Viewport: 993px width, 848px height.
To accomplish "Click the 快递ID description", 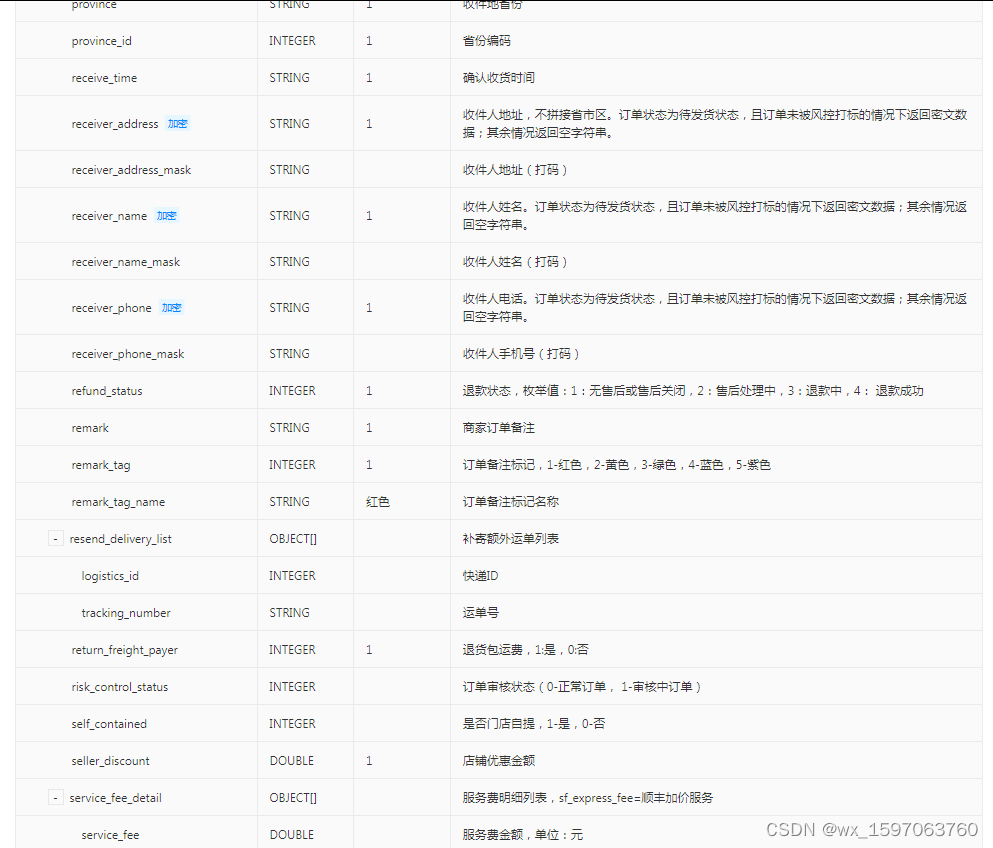I will click(x=481, y=576).
